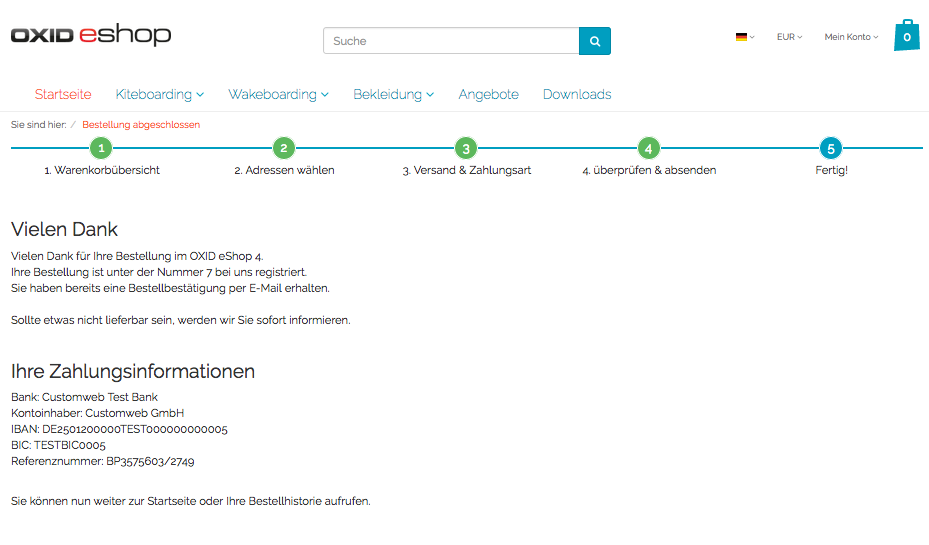Go to the Startseite menu item
This screenshot has height=545, width=929.
63,94
